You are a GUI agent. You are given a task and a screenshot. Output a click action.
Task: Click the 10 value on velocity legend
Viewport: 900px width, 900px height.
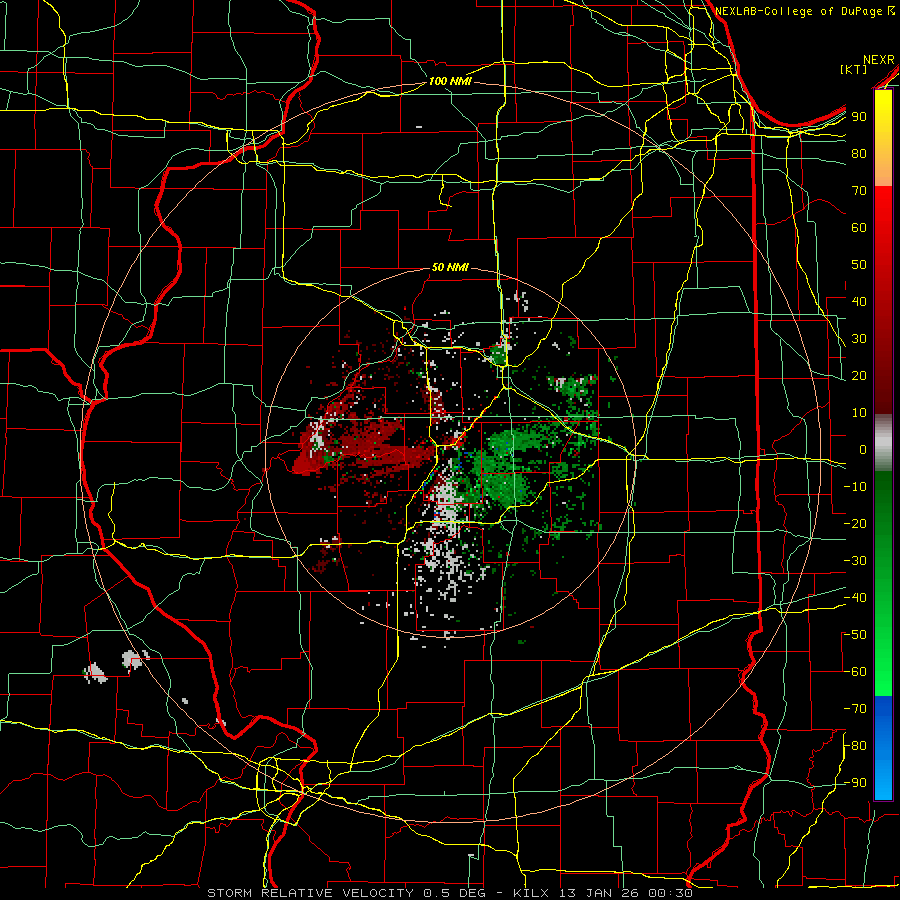pos(859,413)
